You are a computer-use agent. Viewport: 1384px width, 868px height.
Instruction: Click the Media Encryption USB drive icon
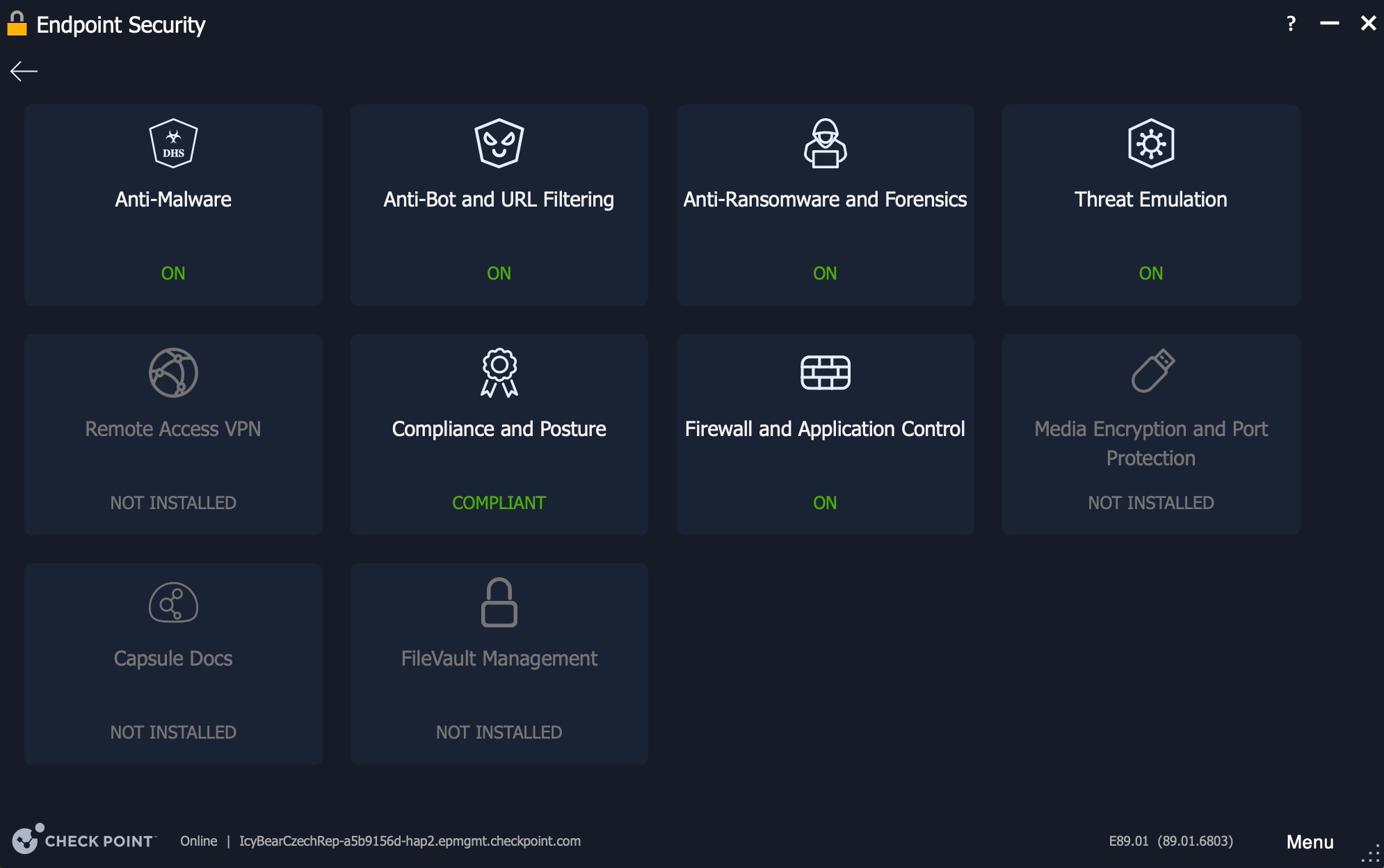pyautogui.click(x=1153, y=371)
